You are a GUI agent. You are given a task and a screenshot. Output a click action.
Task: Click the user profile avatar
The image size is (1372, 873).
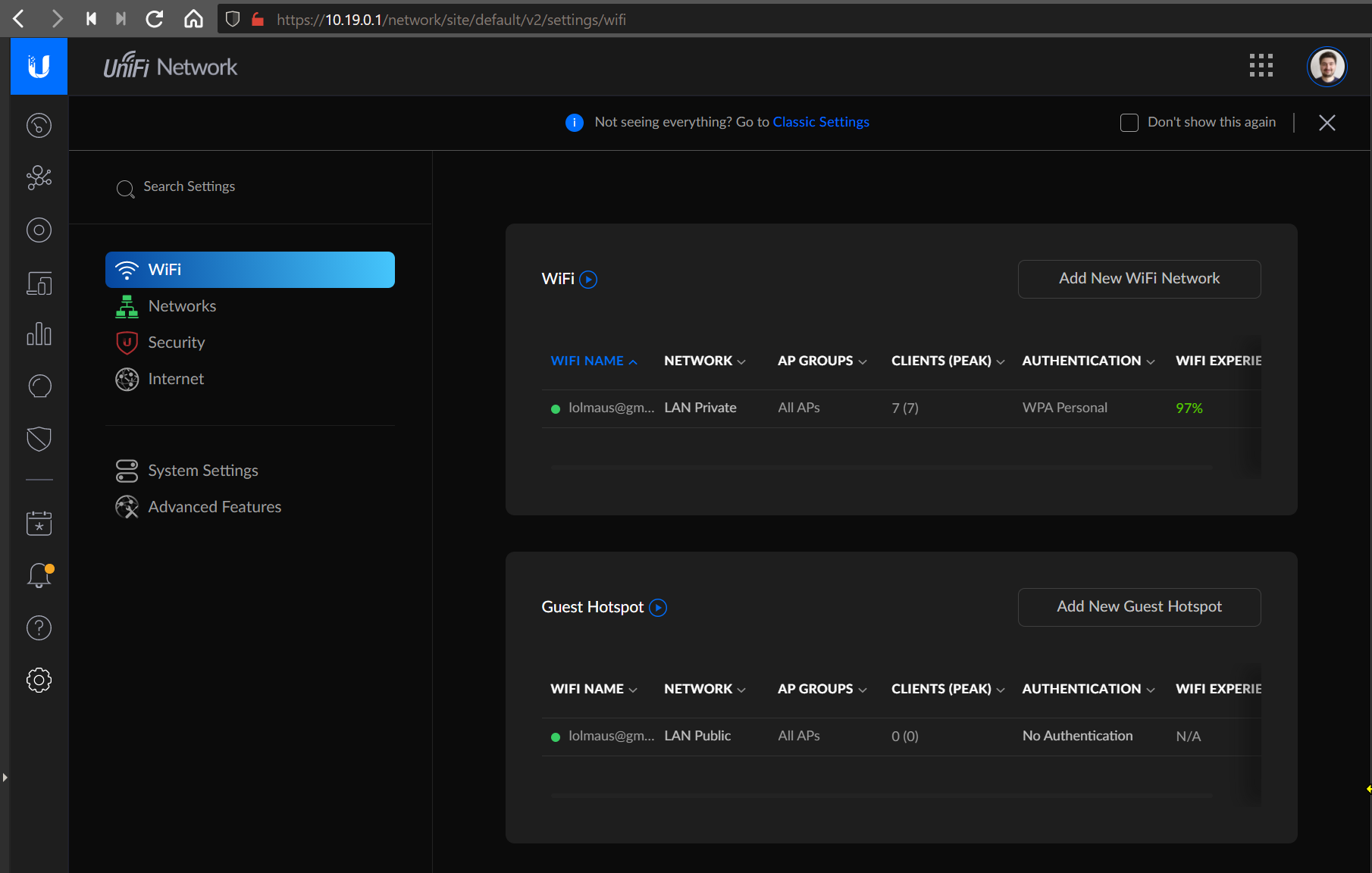[1327, 67]
